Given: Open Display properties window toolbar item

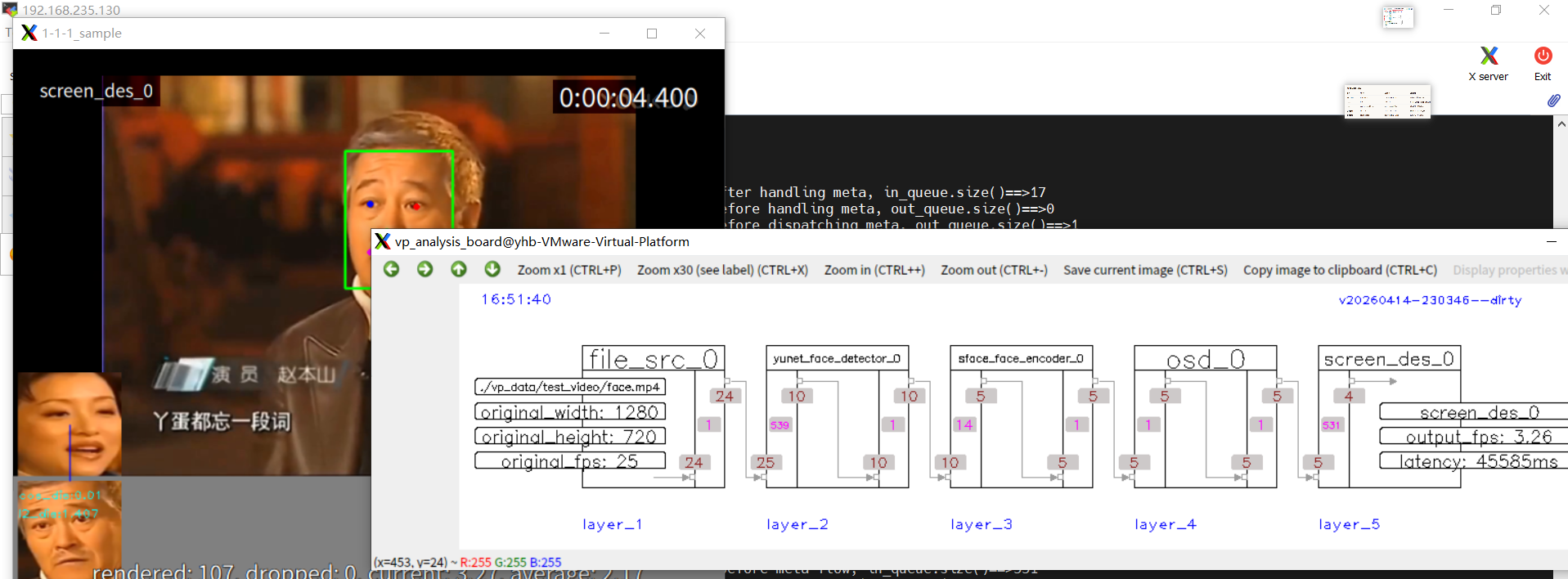Looking at the screenshot, I should tap(1510, 270).
